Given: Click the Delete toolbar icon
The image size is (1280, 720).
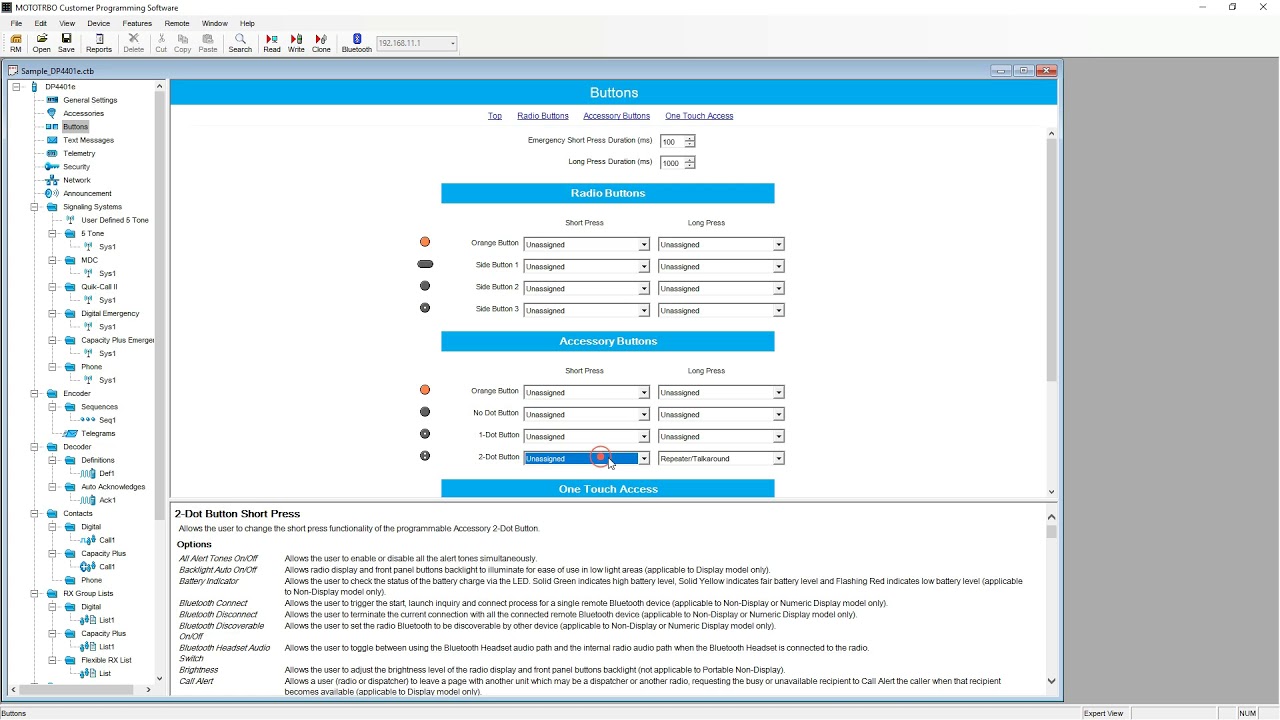Looking at the screenshot, I should [x=134, y=43].
